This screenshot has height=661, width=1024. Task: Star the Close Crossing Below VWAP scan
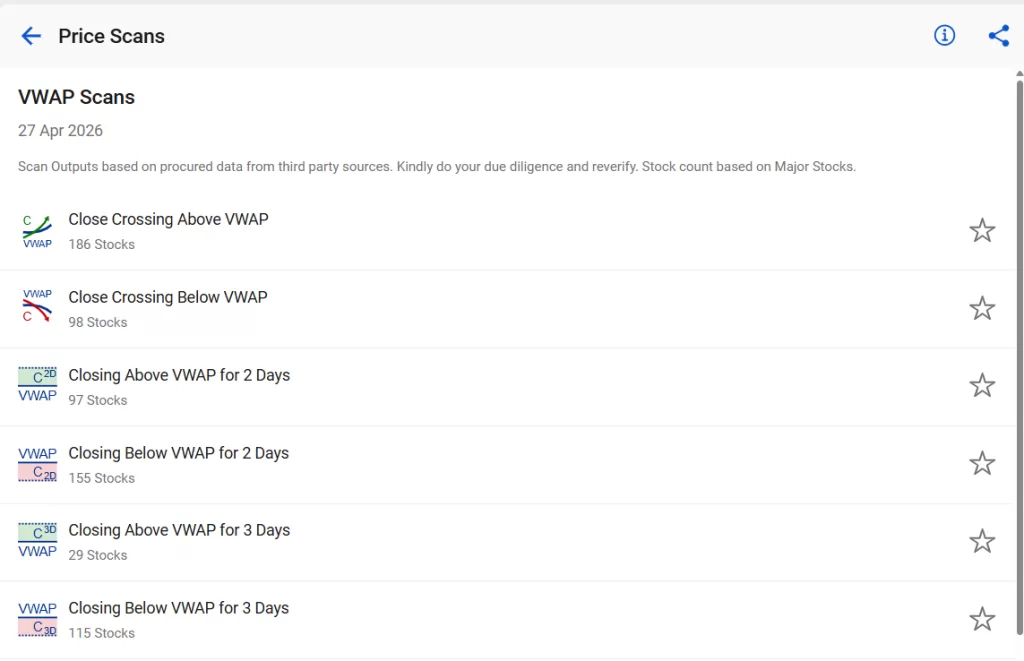[x=982, y=308]
